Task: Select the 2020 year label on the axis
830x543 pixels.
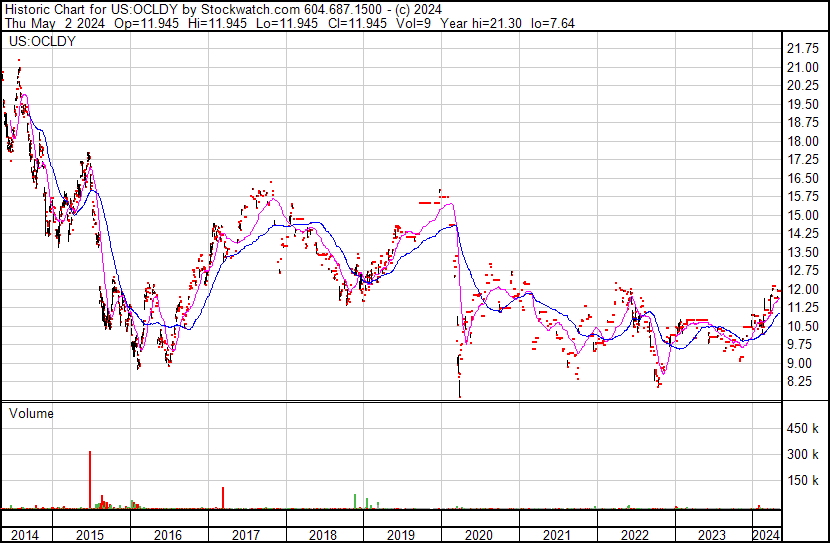Action: point(478,535)
